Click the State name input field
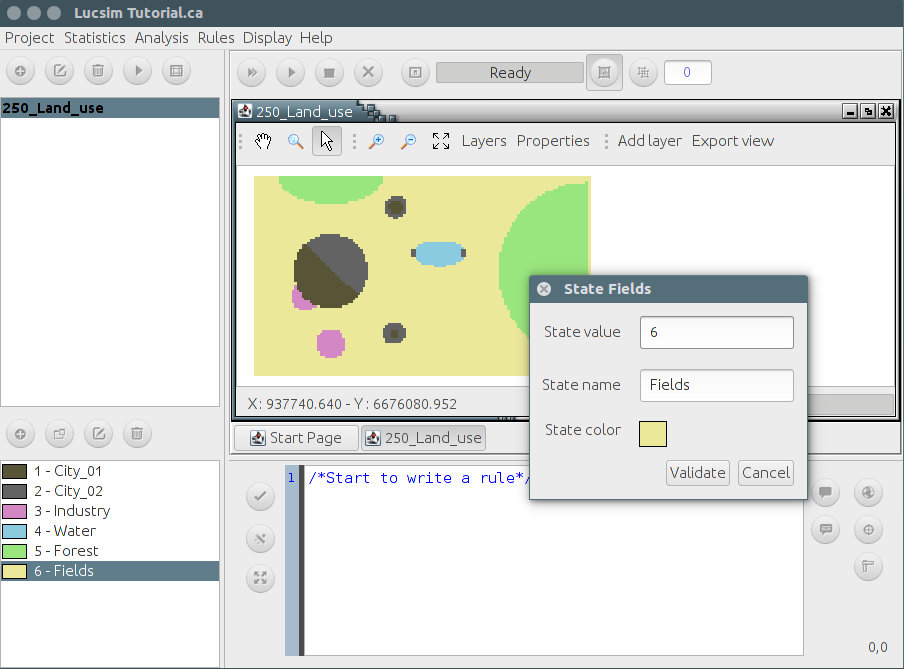904x669 pixels. click(716, 385)
